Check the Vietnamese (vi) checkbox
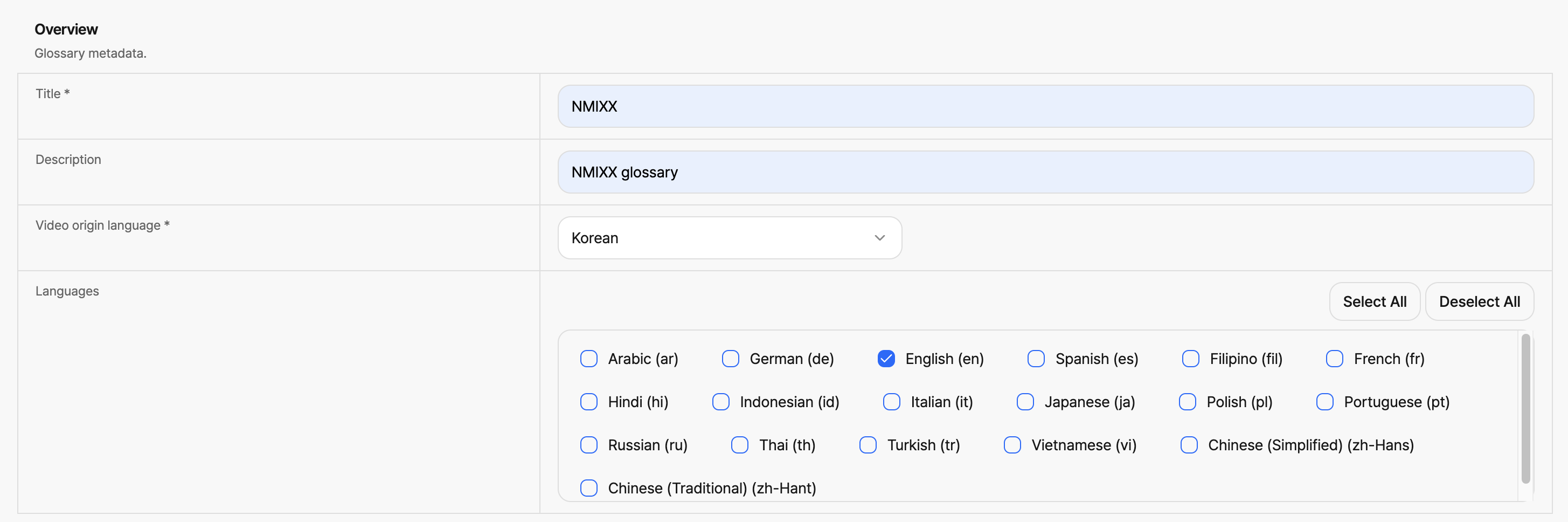The width and height of the screenshot is (1568, 522). (1011, 445)
